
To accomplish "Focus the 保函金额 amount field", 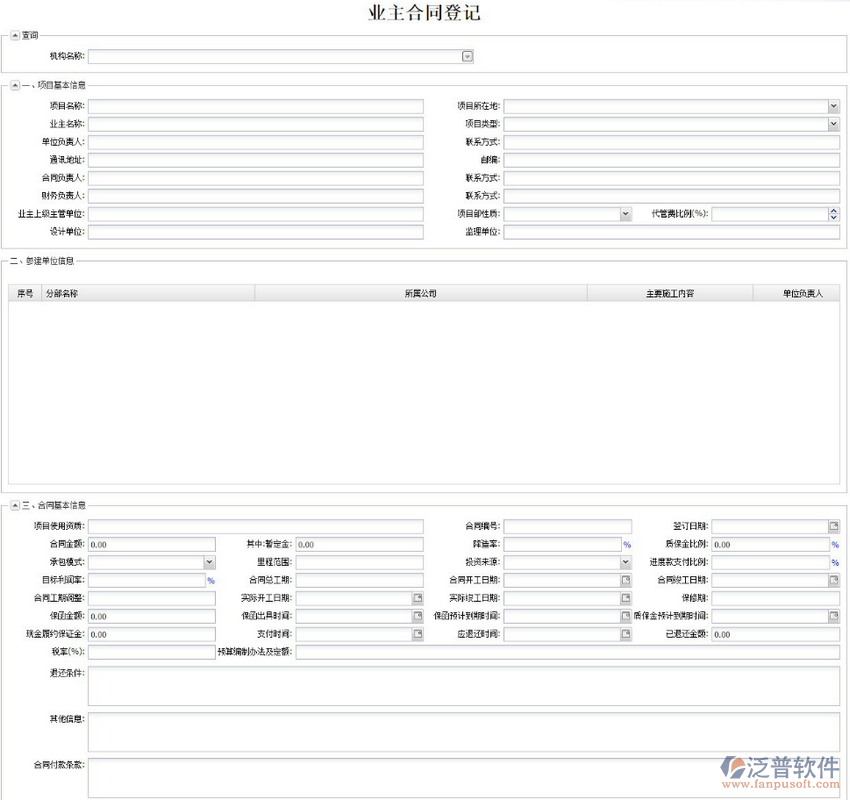I will 152,616.
